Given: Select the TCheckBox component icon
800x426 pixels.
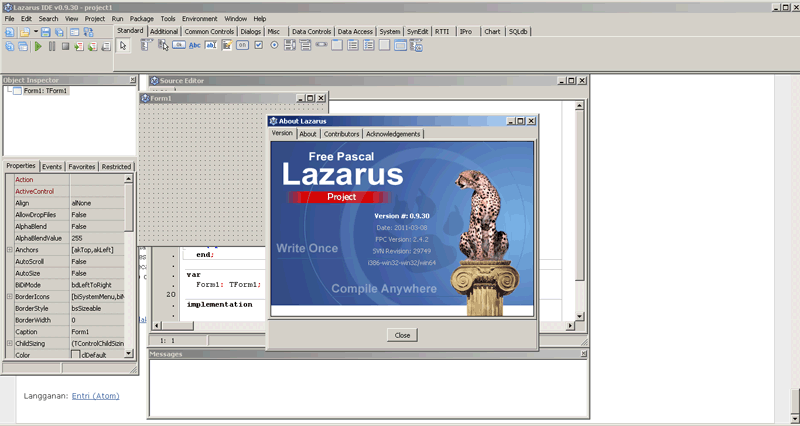Looking at the screenshot, I should tap(258, 45).
